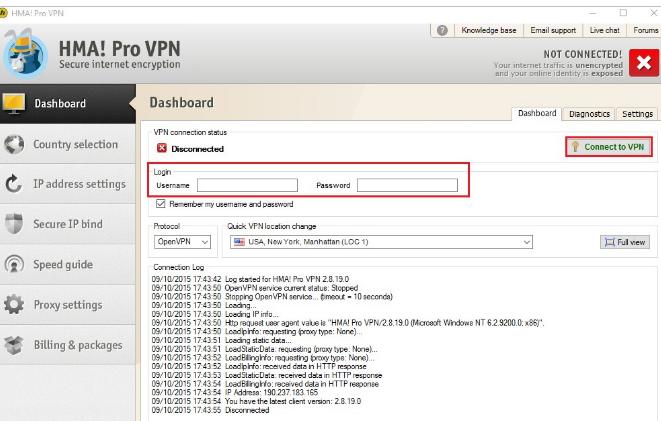The width and height of the screenshot is (661, 421).
Task: Click the Dashboard monitor icon in sidebar
Action: (14, 103)
